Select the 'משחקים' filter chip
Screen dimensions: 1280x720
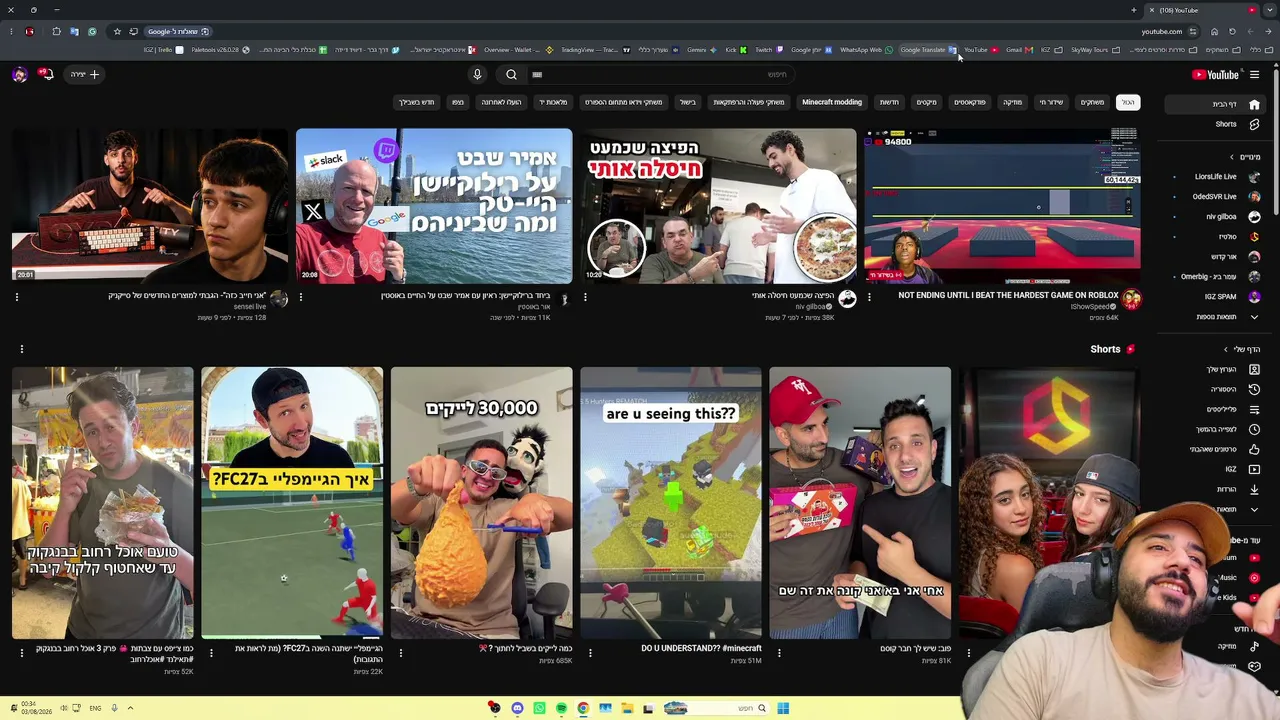1092,102
